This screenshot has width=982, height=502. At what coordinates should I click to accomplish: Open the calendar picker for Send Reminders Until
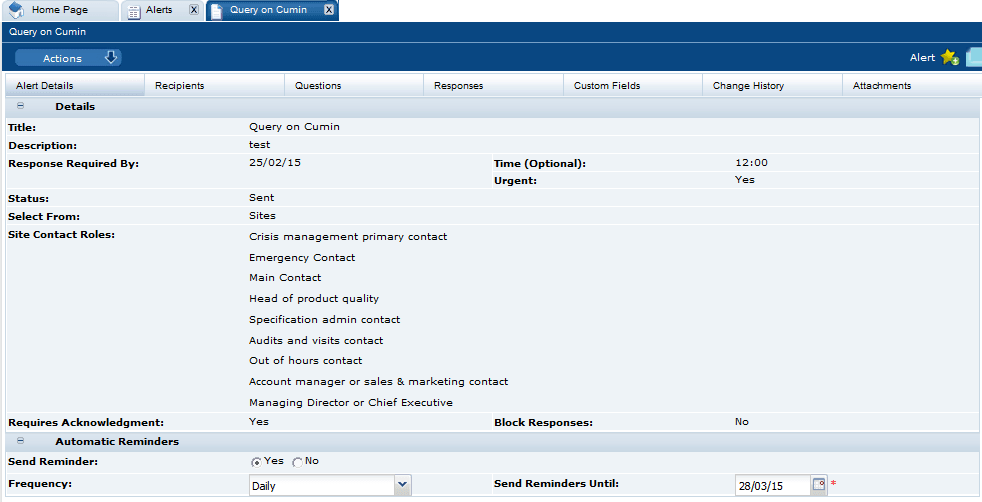pos(819,484)
